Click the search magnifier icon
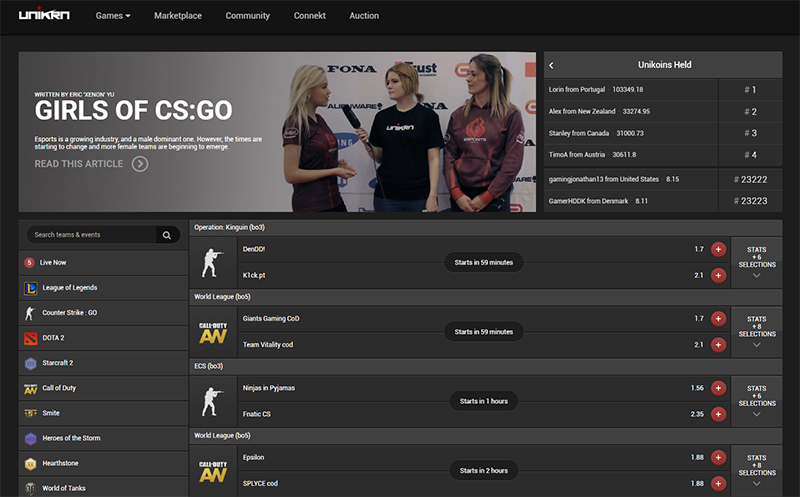The height and width of the screenshot is (497, 800). [x=167, y=235]
